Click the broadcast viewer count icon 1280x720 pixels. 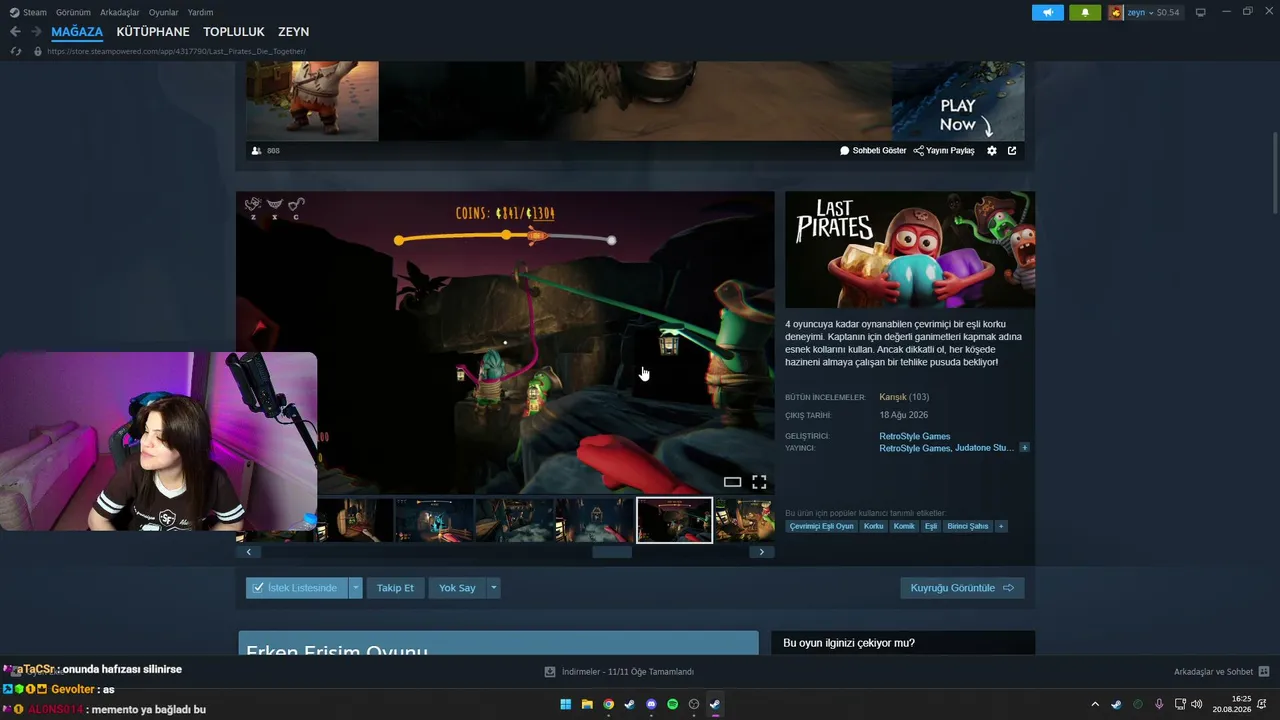[x=257, y=151]
